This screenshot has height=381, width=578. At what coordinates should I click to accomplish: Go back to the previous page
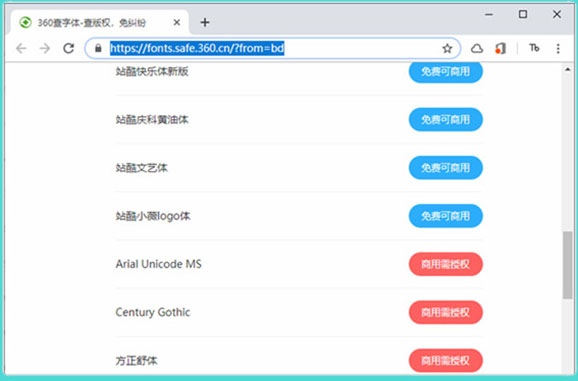click(x=21, y=48)
